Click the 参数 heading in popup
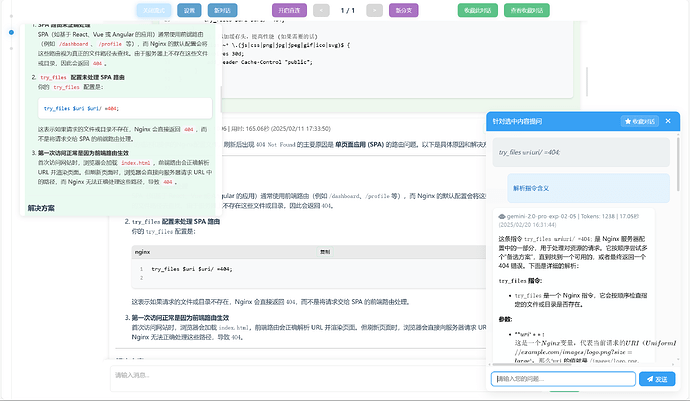Image resolution: width=690 pixels, height=401 pixels. click(x=505, y=319)
